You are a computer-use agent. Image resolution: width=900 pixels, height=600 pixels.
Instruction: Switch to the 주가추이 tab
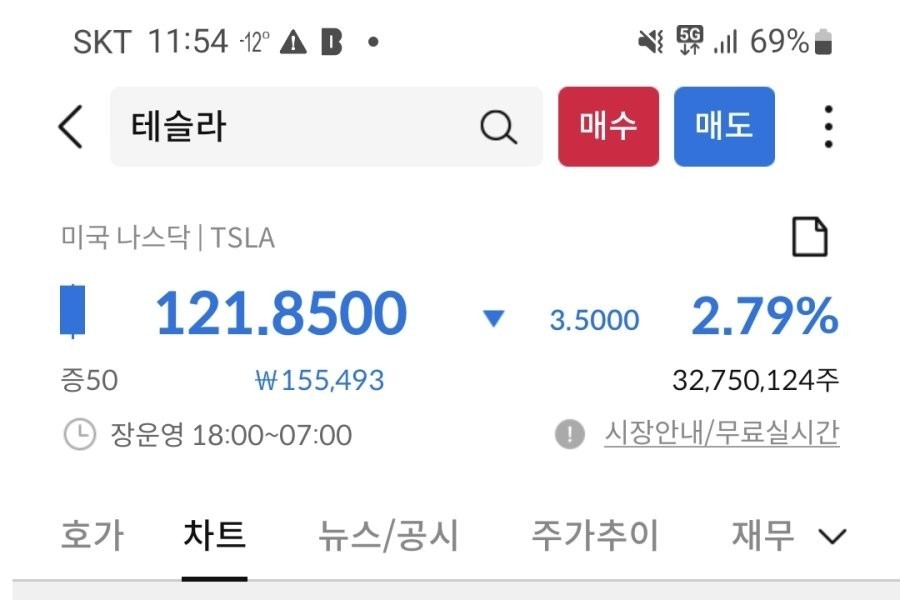[x=594, y=536]
